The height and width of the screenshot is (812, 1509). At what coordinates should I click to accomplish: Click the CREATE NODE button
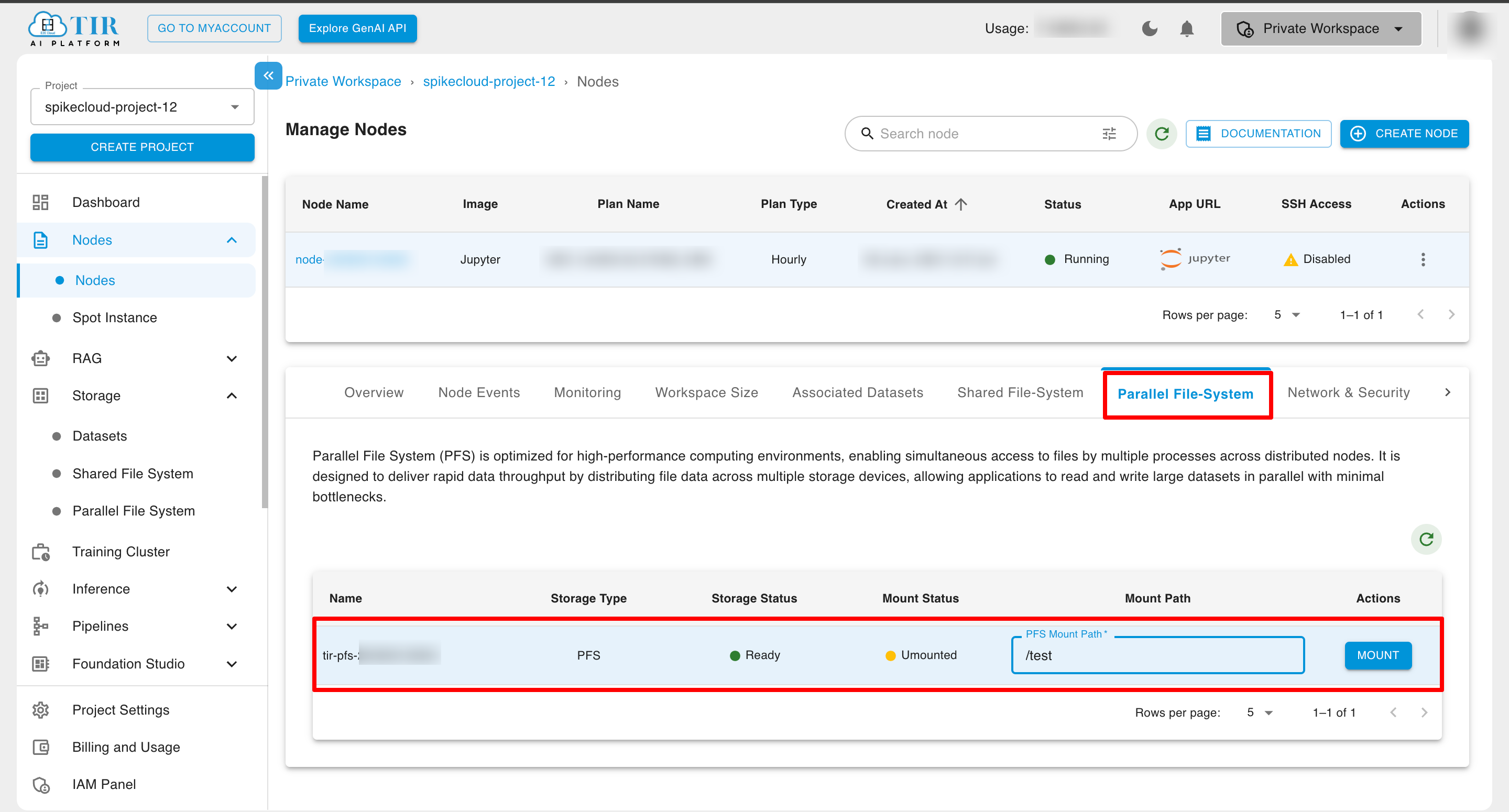pyautogui.click(x=1404, y=134)
